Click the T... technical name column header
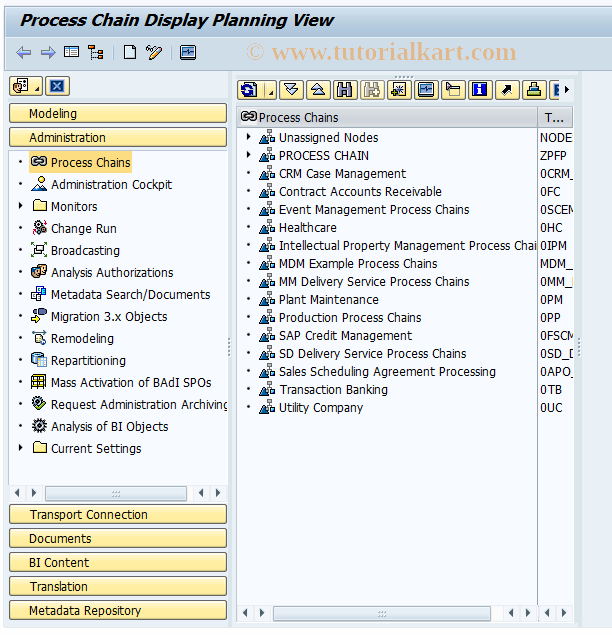 click(555, 117)
